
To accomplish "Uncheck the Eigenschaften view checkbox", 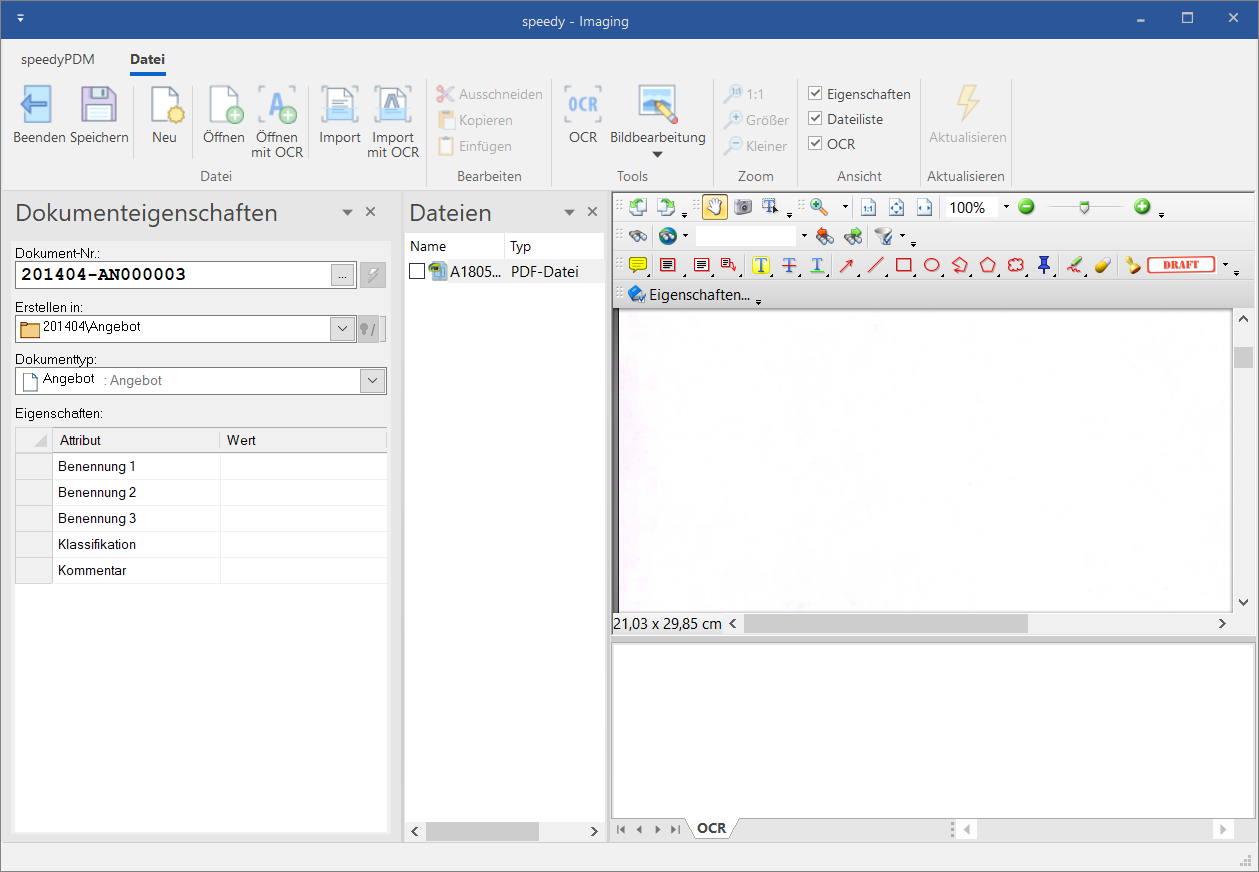I will (815, 94).
